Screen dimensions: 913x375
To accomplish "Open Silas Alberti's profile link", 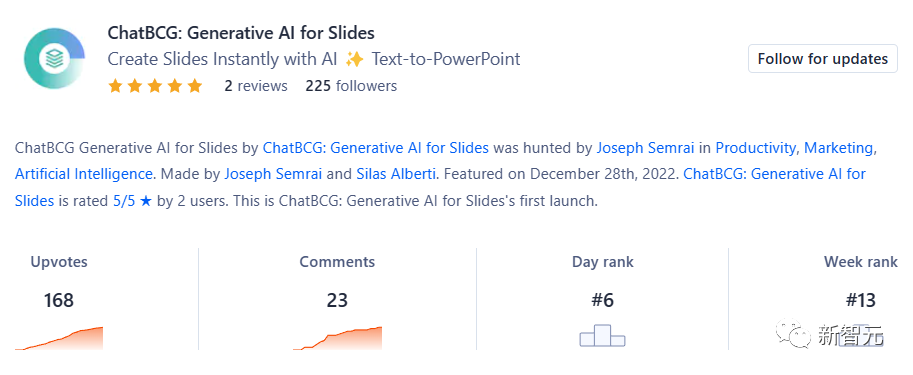I will pos(397,174).
